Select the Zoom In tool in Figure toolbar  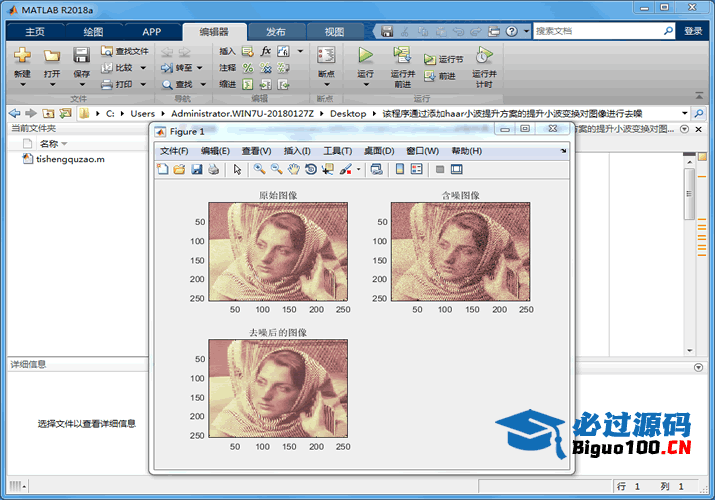[259, 170]
